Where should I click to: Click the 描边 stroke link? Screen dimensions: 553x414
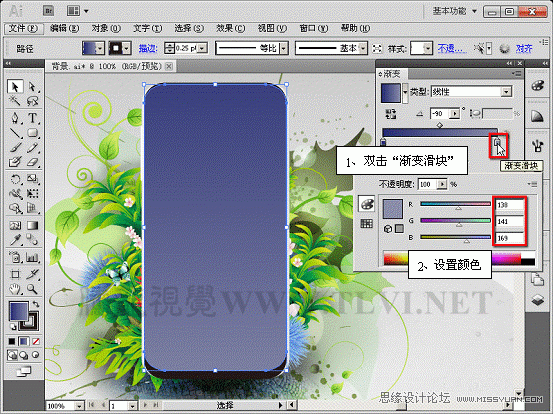(148, 48)
